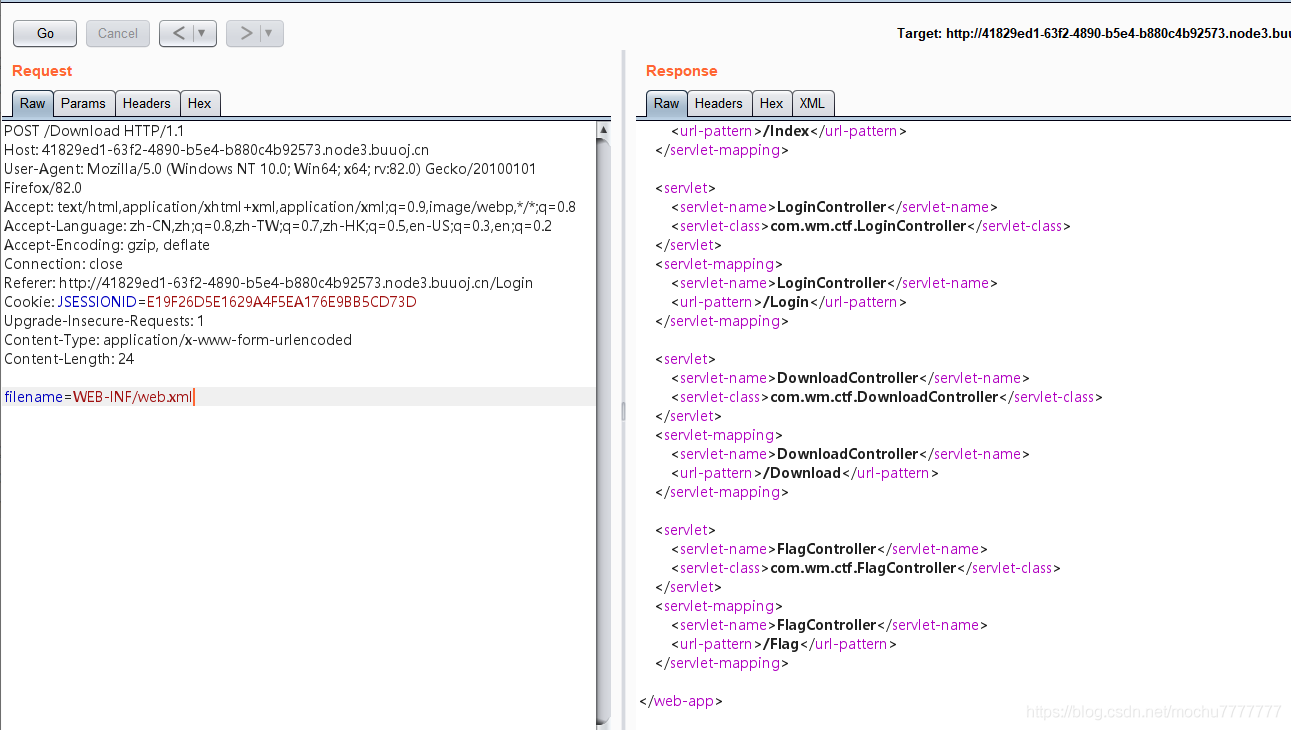This screenshot has height=730, width=1291.
Task: Click the /Index url-pattern line
Action: pyautogui.click(x=789, y=131)
